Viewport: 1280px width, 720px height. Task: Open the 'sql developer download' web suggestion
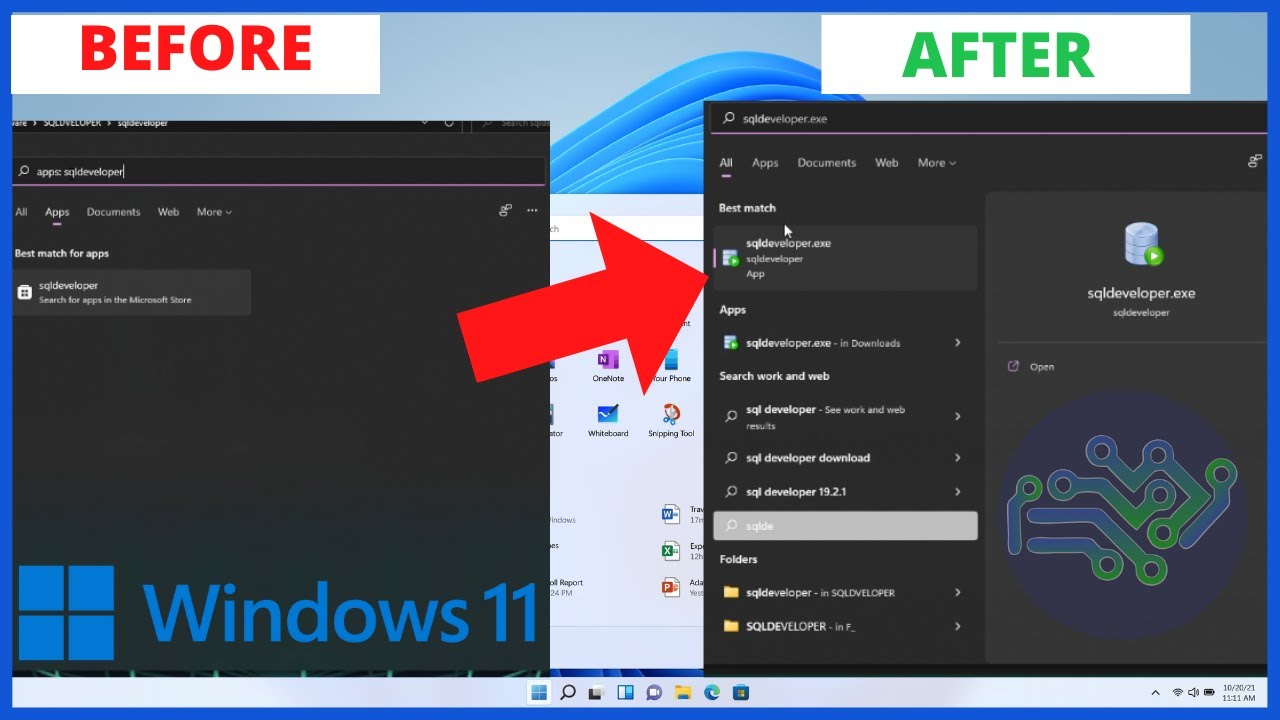[x=845, y=458]
